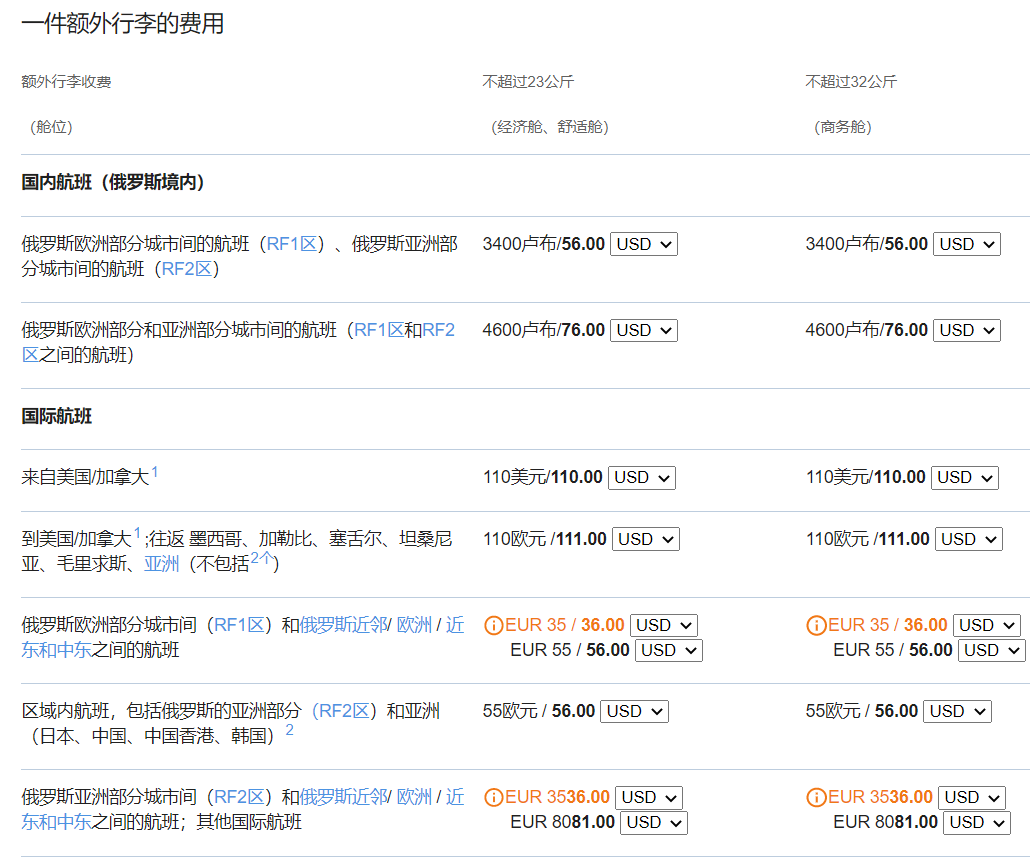
Task: Expand currency dropdown beside 110美元 economy price
Action: 641,478
